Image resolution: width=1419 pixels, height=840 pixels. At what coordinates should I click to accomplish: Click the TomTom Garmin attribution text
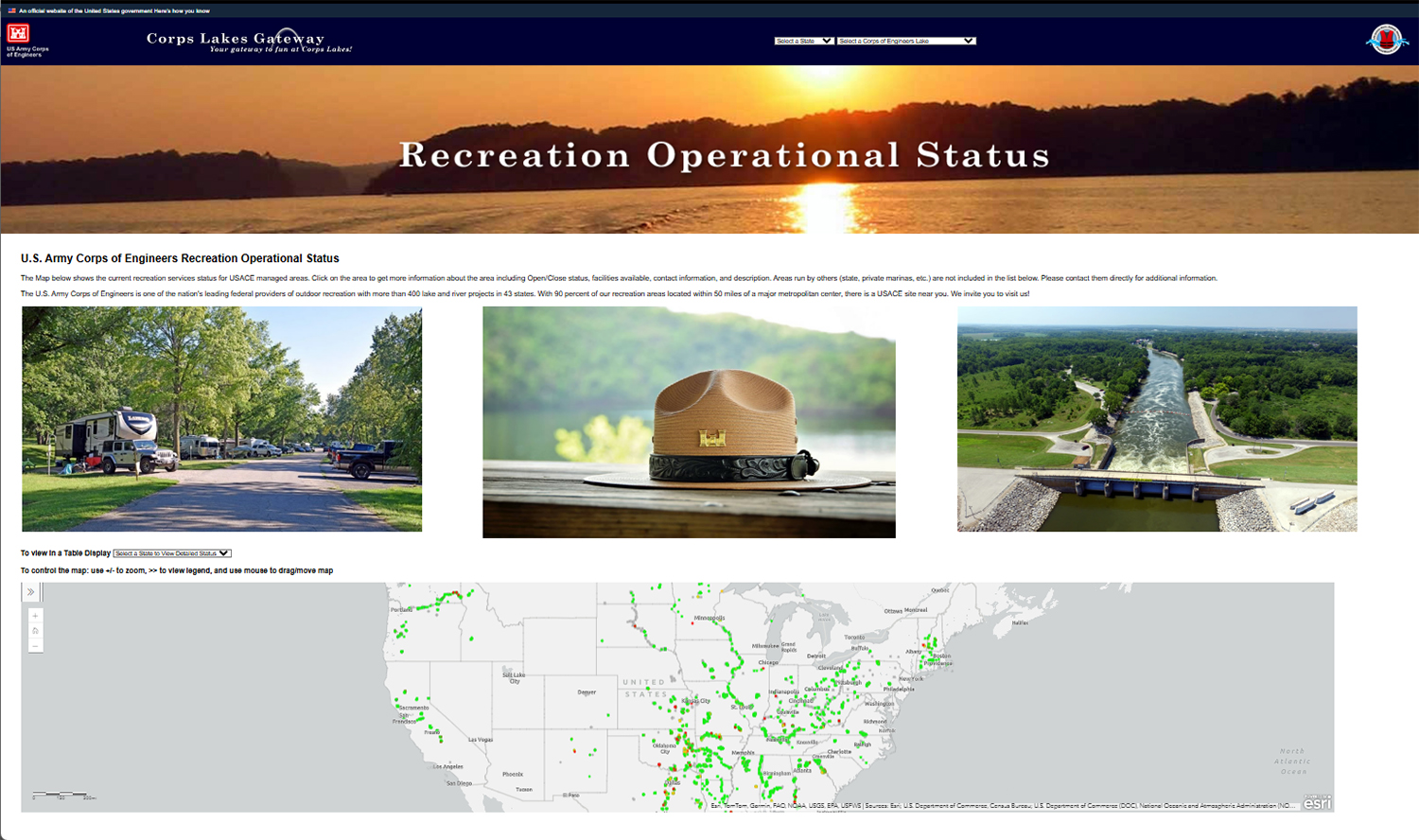coord(747,806)
